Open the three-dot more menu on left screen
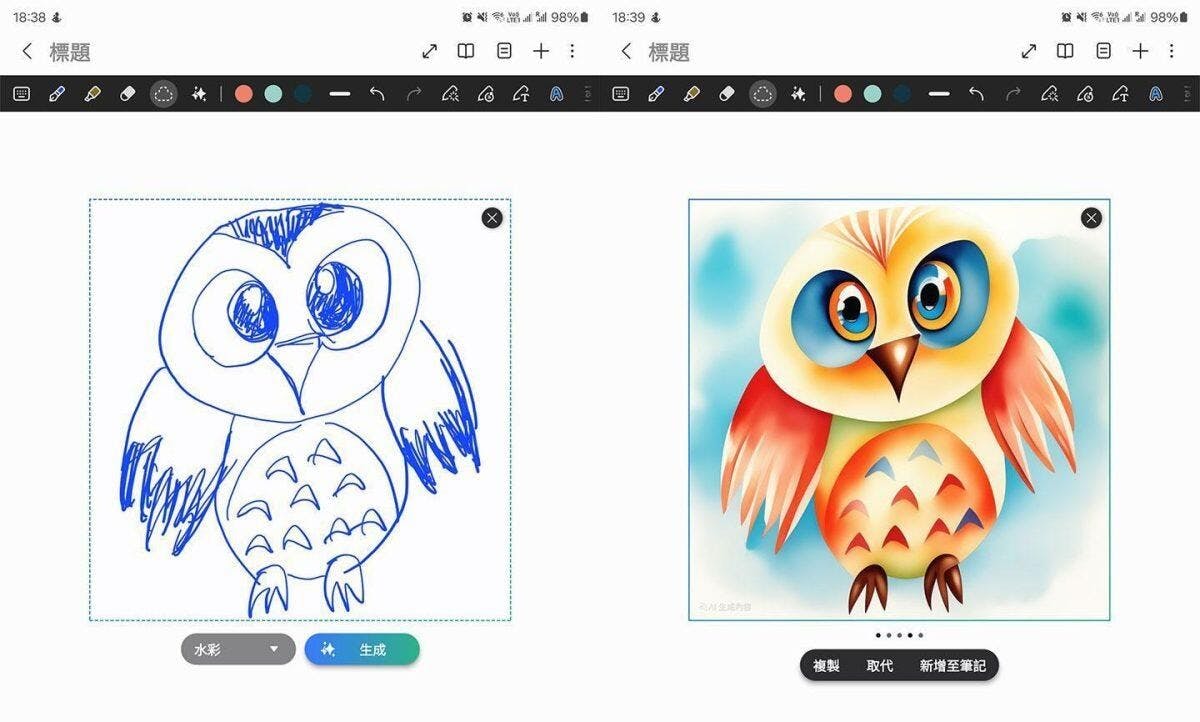This screenshot has height=722, width=1200. 572,51
